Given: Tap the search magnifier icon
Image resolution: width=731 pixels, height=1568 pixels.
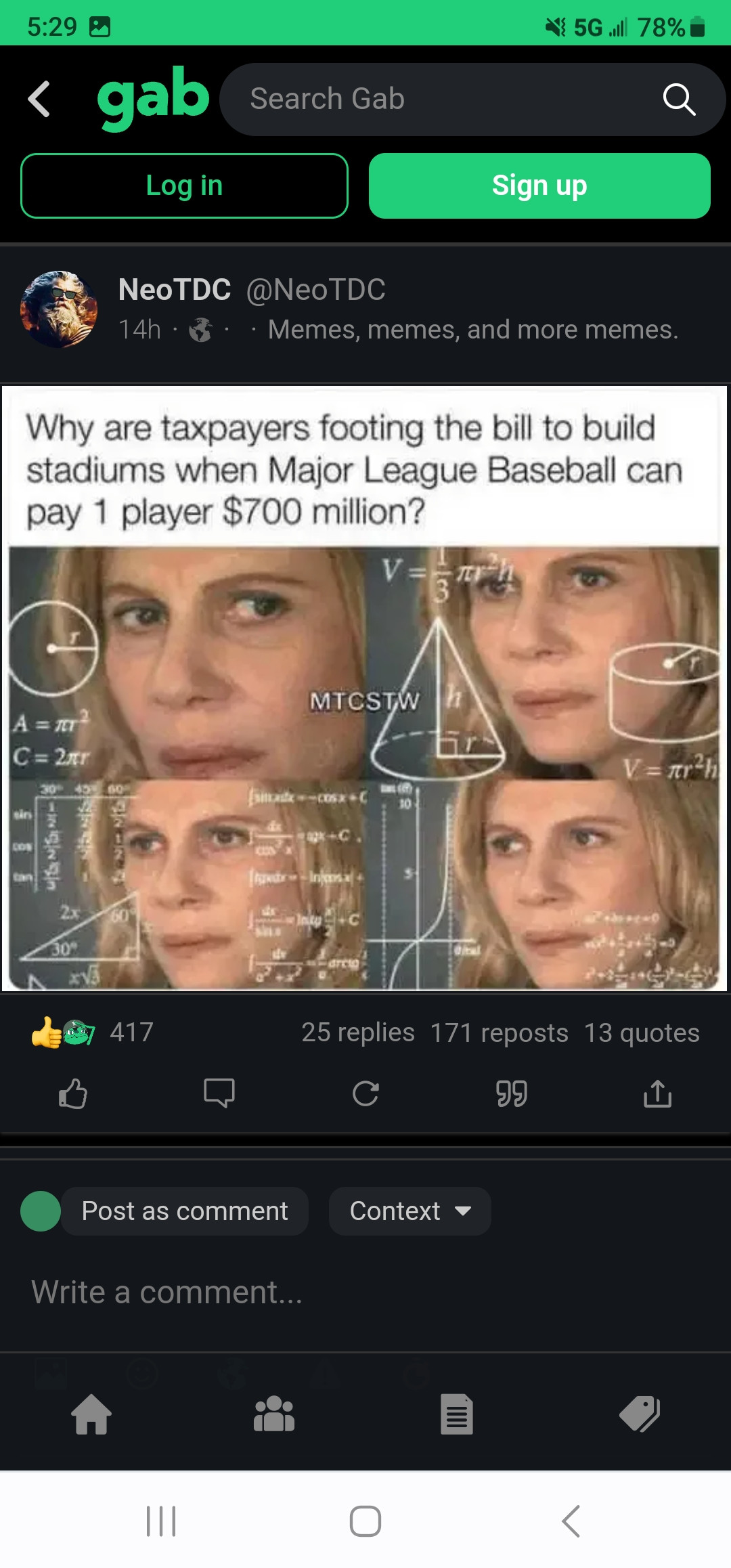Looking at the screenshot, I should (x=679, y=100).
